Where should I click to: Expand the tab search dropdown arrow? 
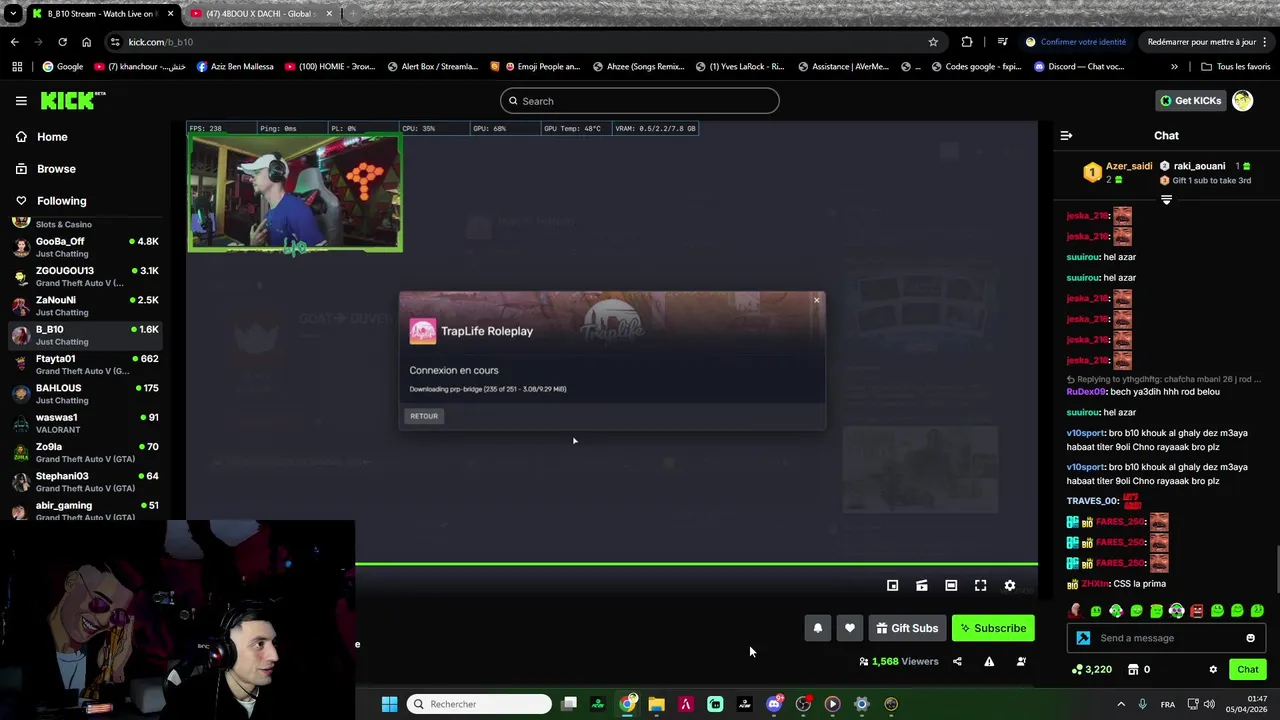[12, 14]
